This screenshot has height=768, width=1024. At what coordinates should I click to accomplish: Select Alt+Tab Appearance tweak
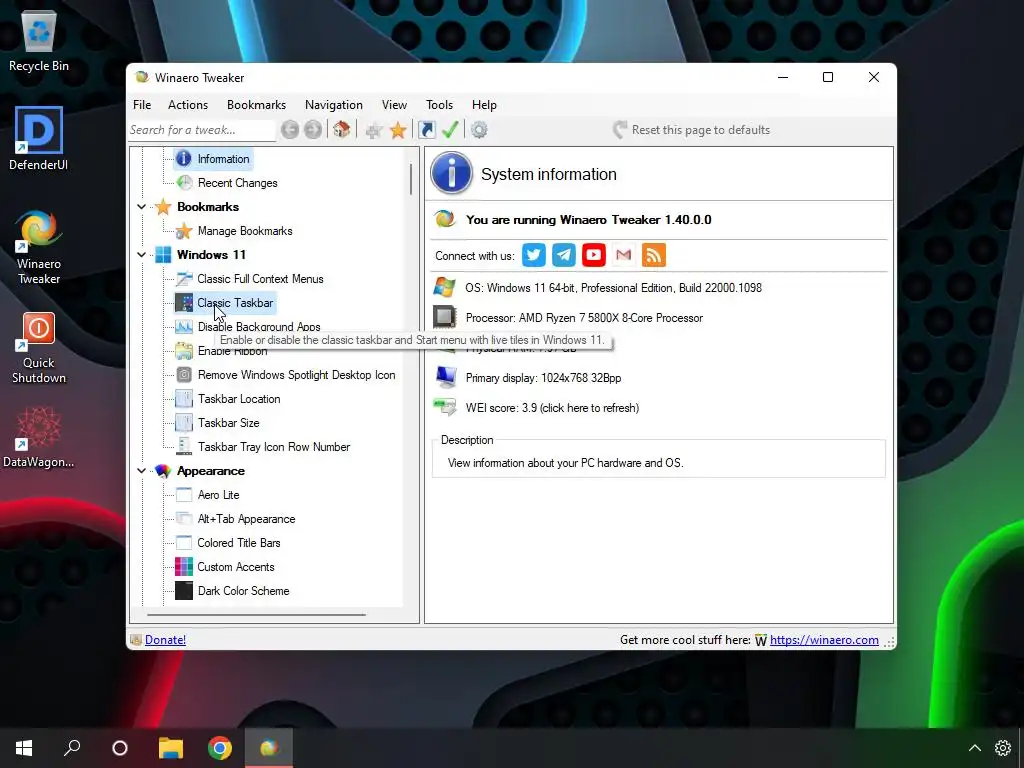click(246, 519)
